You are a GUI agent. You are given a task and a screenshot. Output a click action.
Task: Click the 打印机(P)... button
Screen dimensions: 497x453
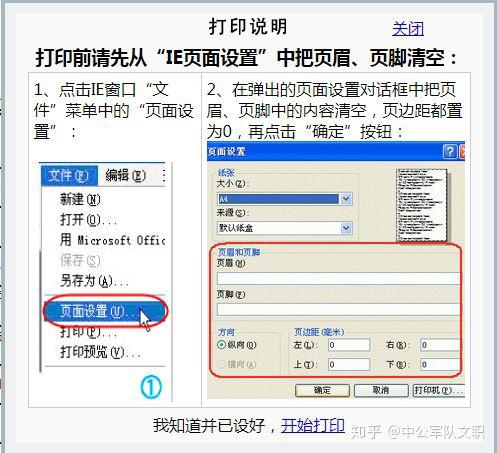(439, 390)
